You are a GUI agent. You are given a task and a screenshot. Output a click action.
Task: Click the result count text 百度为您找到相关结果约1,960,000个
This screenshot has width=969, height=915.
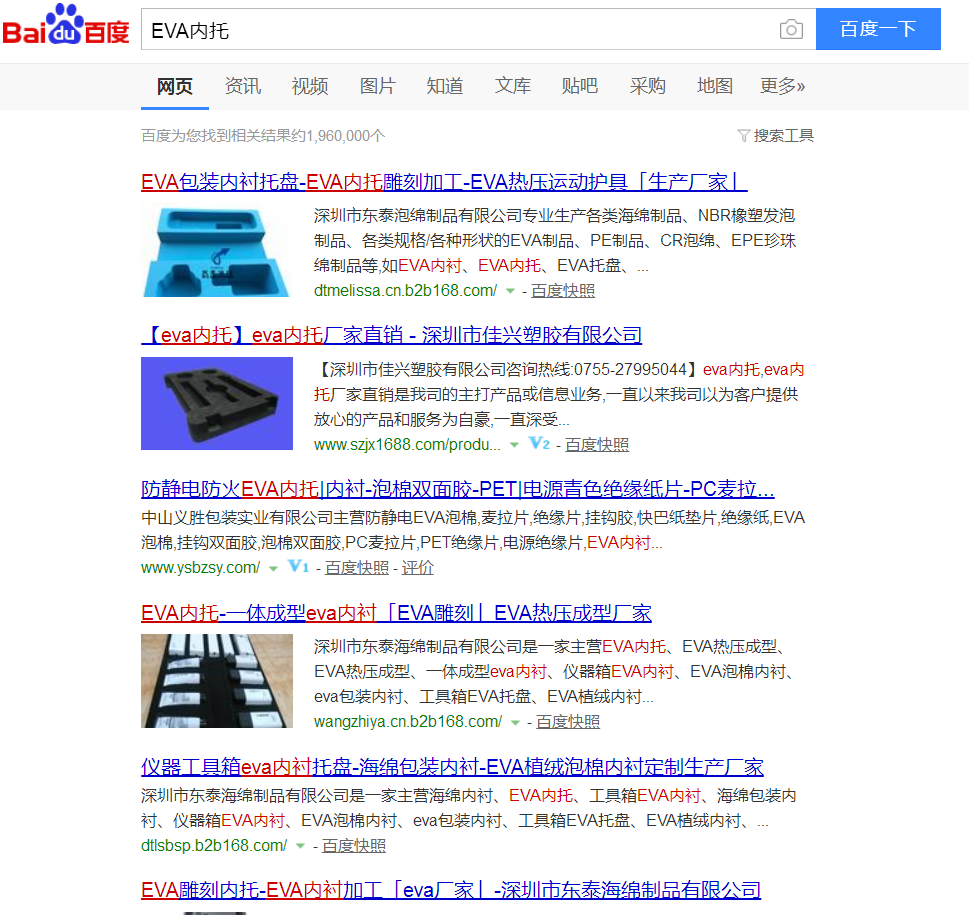click(x=263, y=135)
